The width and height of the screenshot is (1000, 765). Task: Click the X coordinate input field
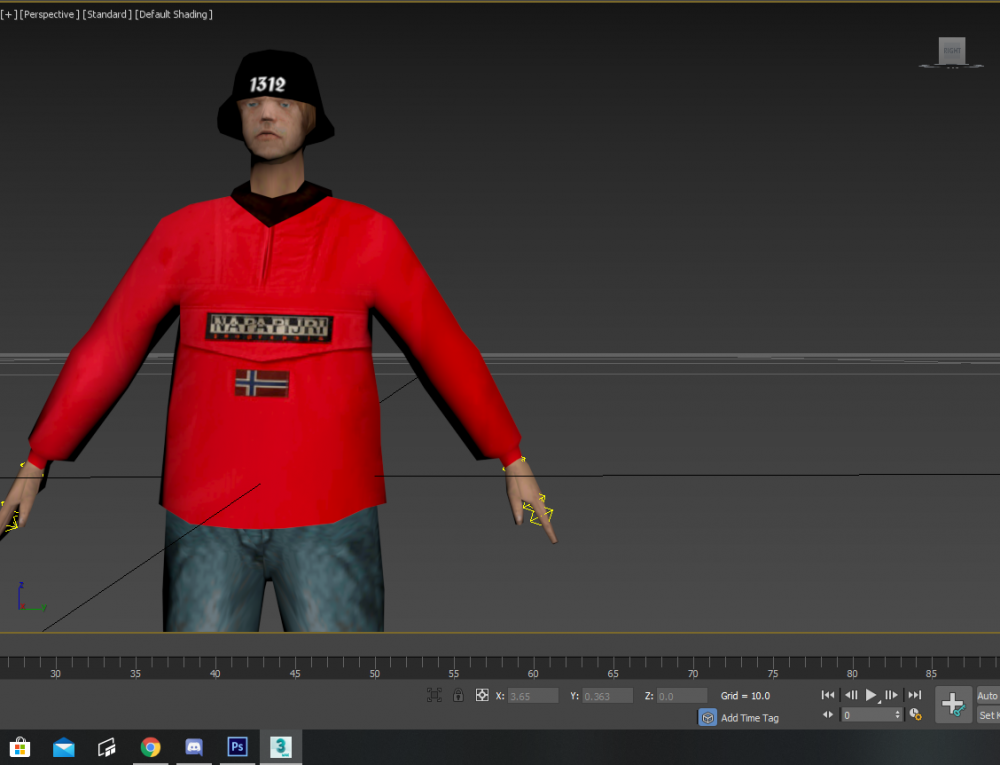pos(535,696)
